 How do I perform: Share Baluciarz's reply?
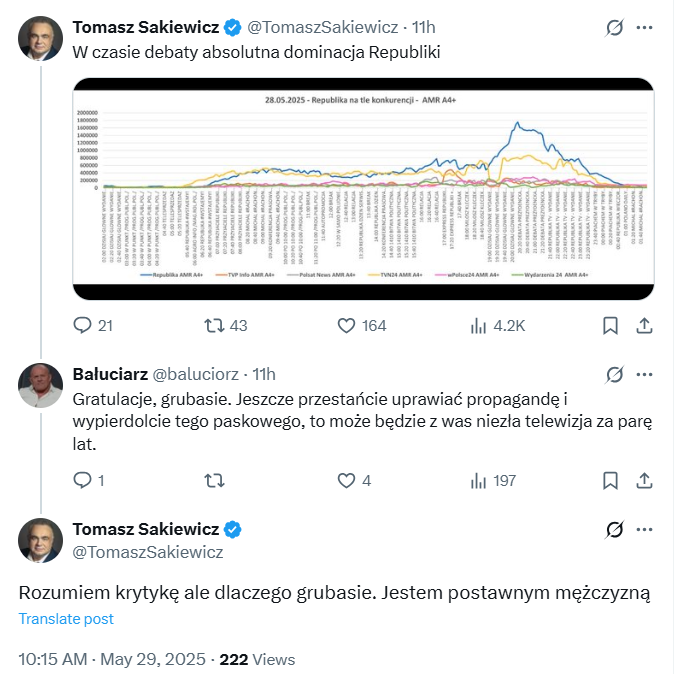tap(645, 480)
